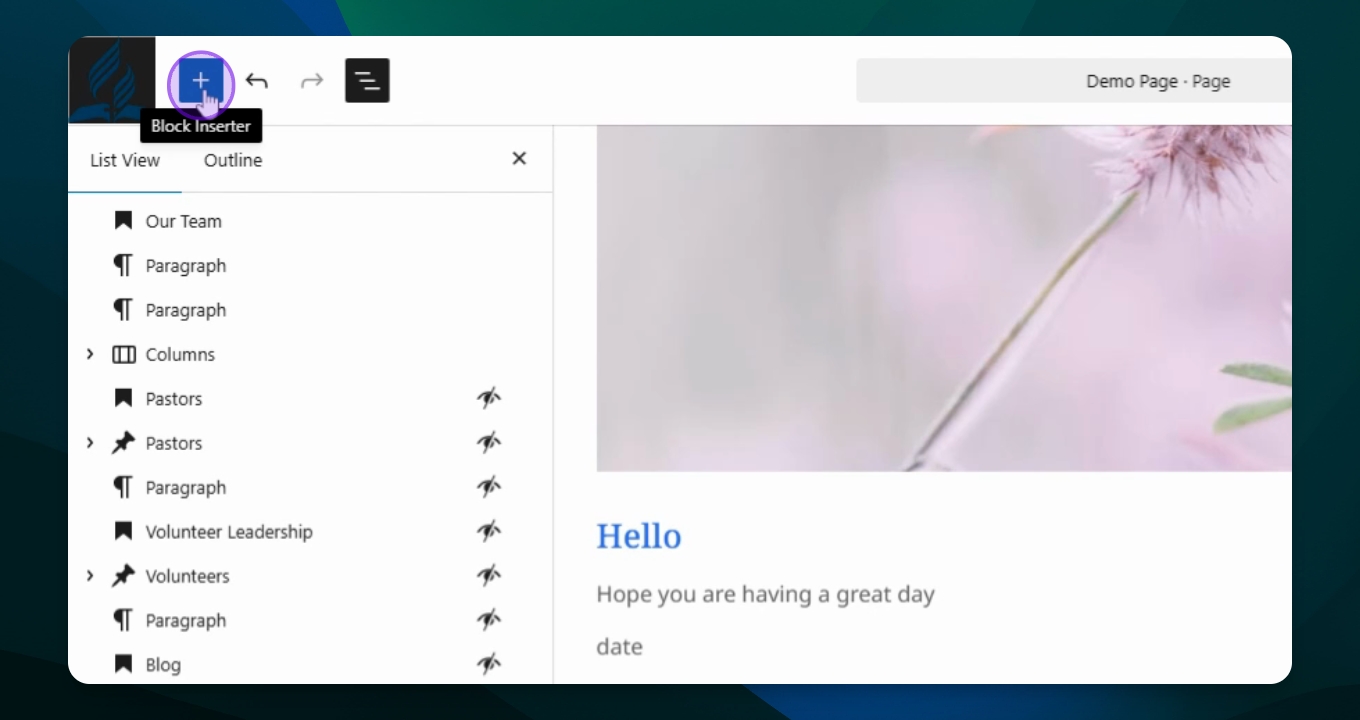Viewport: 1360px width, 720px height.
Task: Close the List View panel
Action: tap(519, 158)
